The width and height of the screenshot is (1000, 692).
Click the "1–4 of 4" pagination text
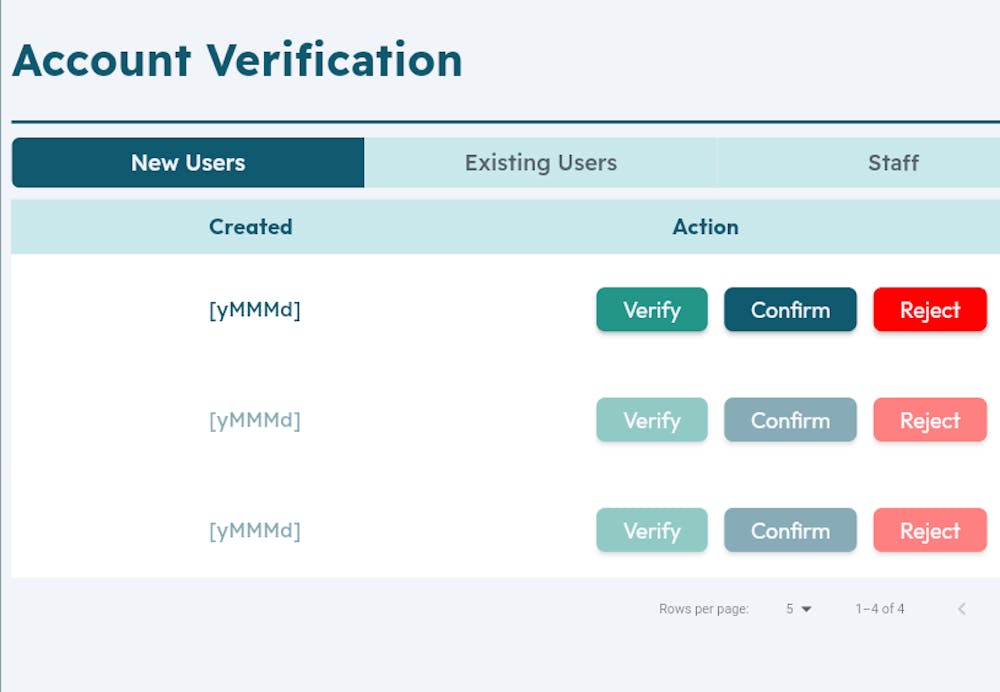pyautogui.click(x=879, y=609)
